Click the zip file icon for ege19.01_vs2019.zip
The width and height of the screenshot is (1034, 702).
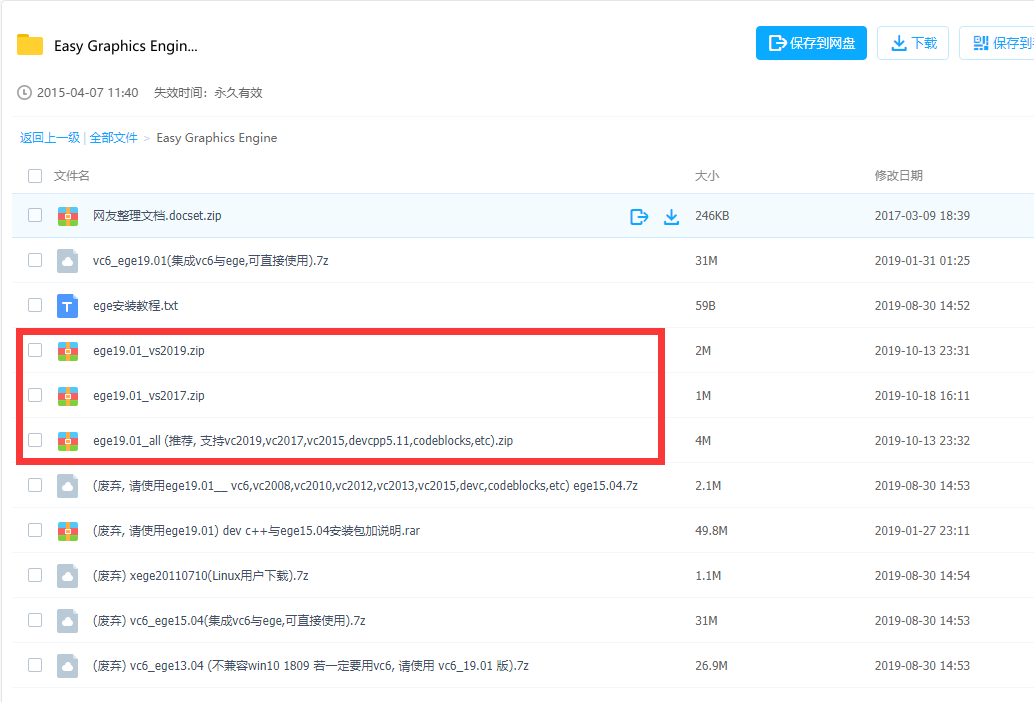click(x=67, y=350)
